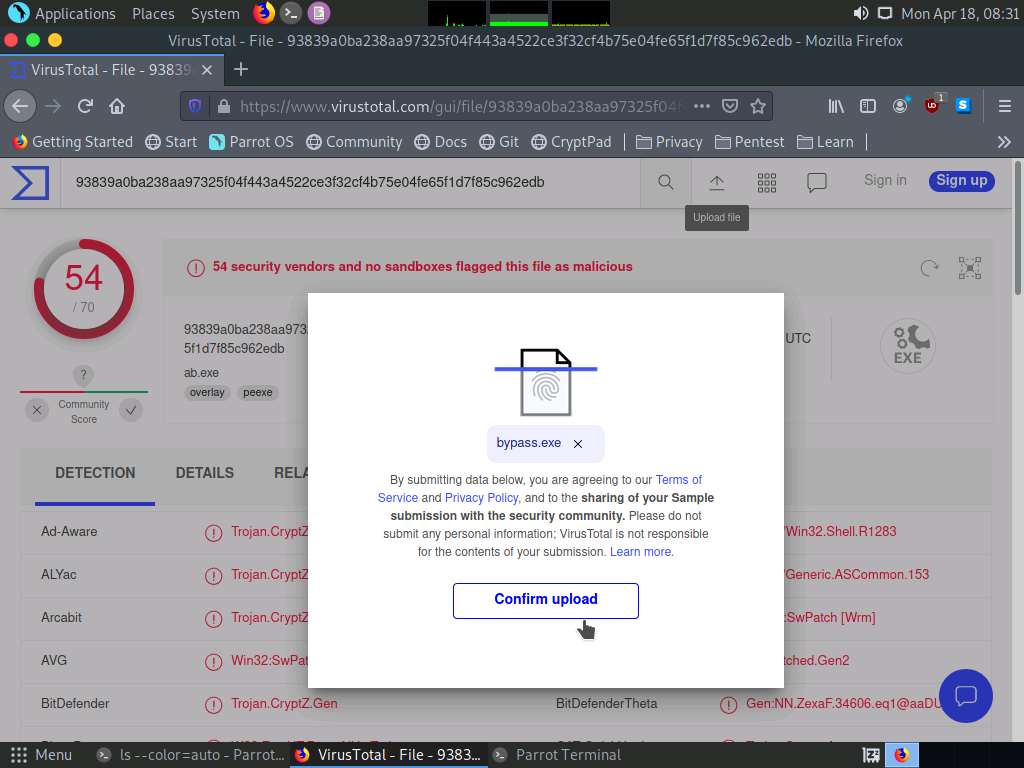Vote community score up with check button

pyautogui.click(x=131, y=410)
